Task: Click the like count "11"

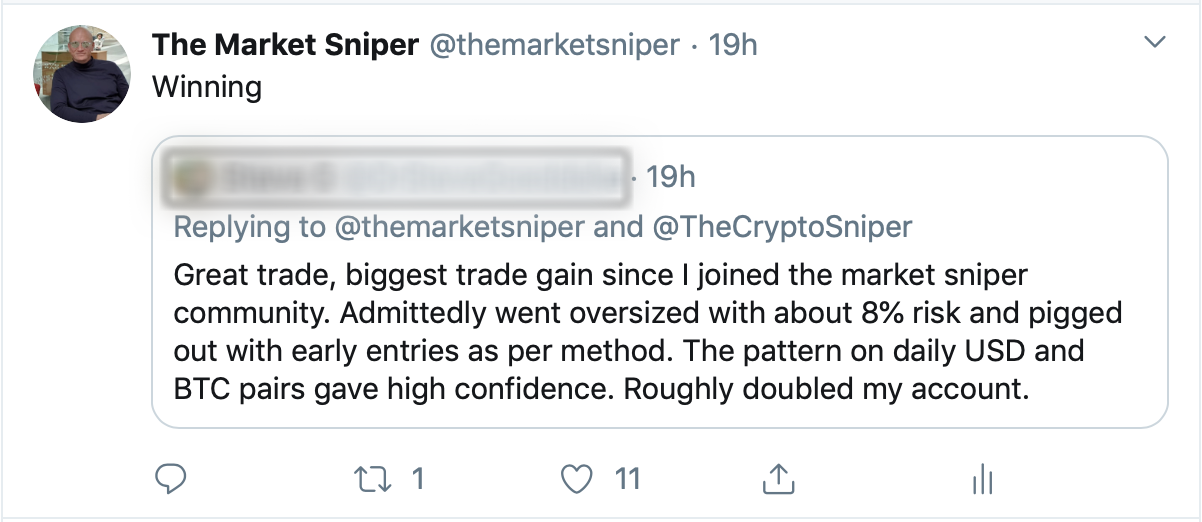Action: coord(627,480)
